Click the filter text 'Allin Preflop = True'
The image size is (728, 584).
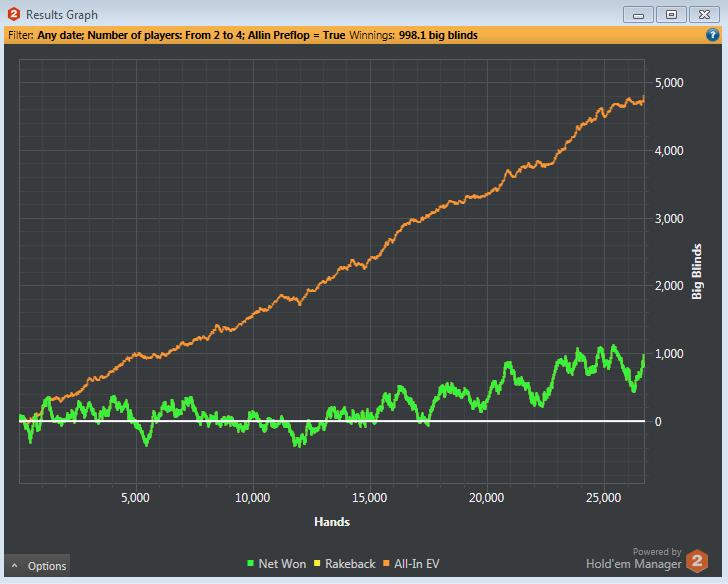click(x=296, y=35)
